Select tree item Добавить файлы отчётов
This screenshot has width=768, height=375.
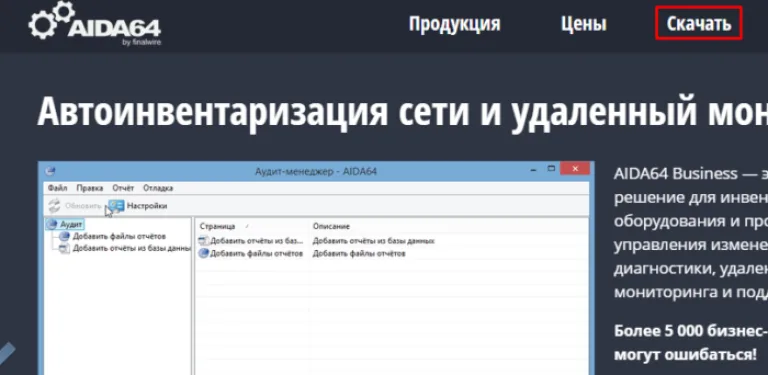[x=113, y=236]
